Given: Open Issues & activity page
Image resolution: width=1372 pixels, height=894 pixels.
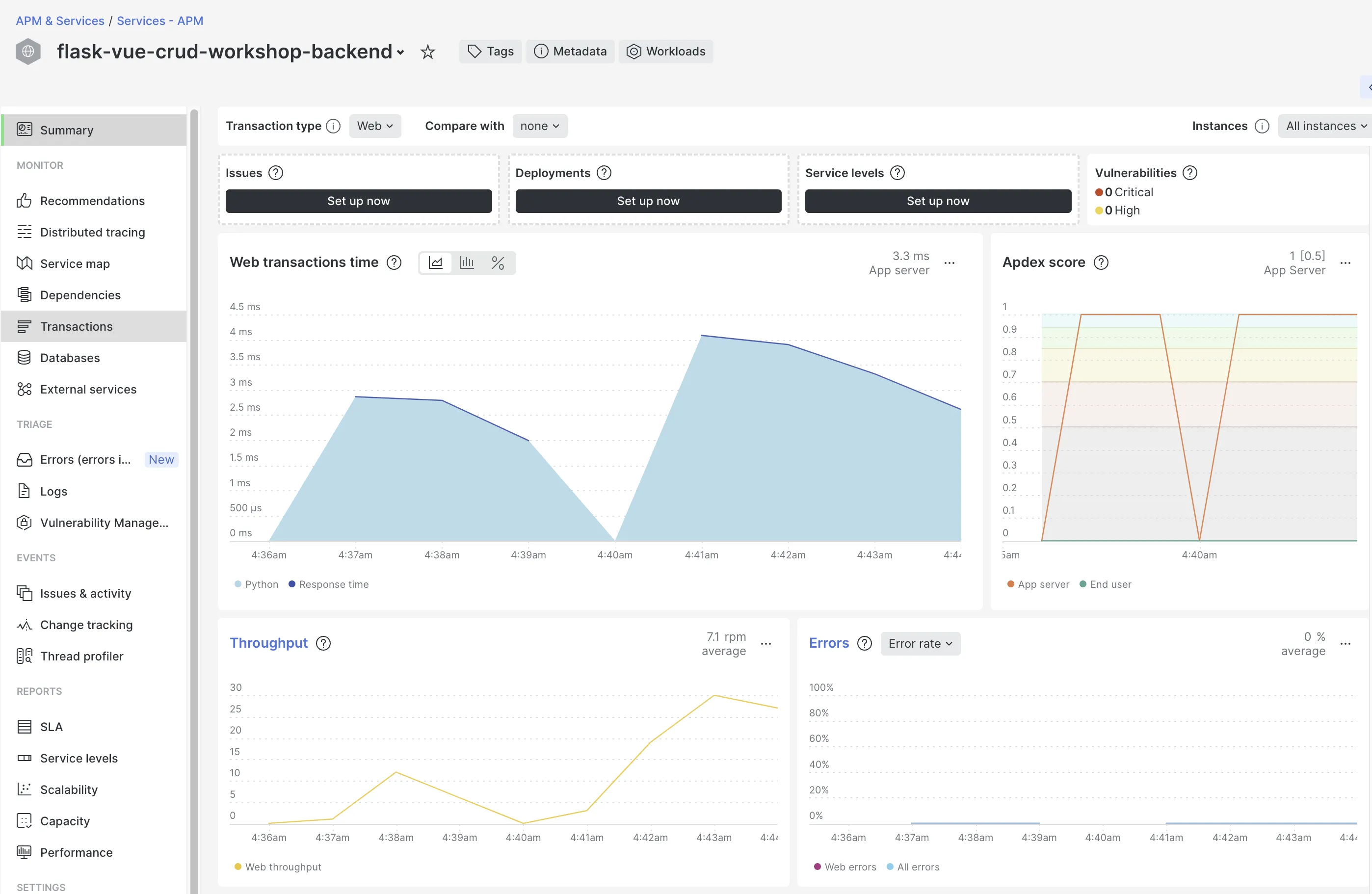Looking at the screenshot, I should pos(94,593).
